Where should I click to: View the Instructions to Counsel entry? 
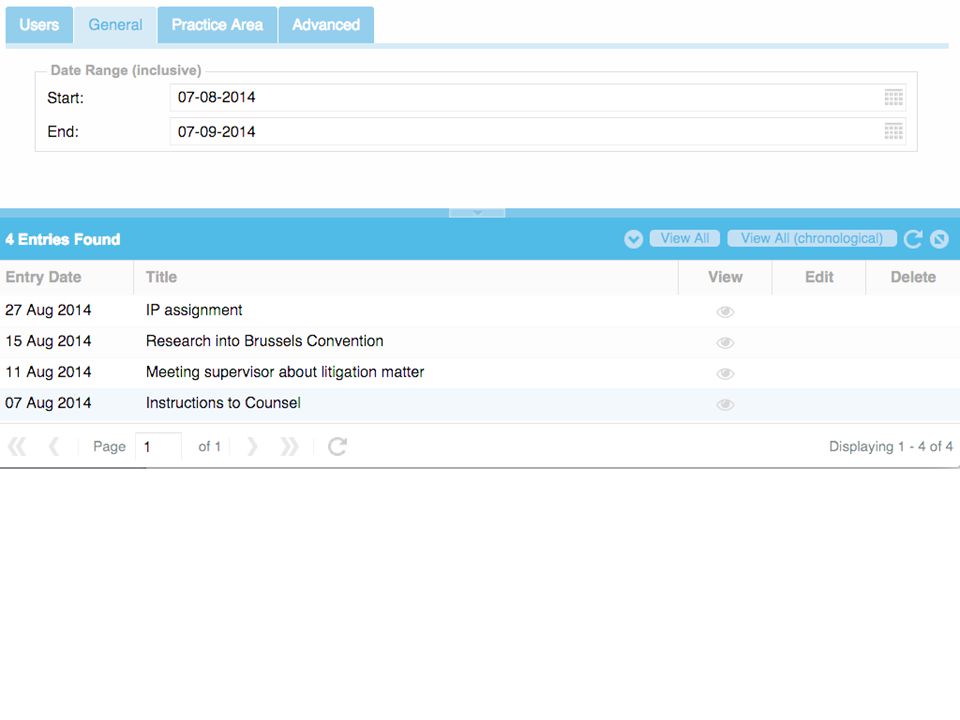[x=726, y=404]
